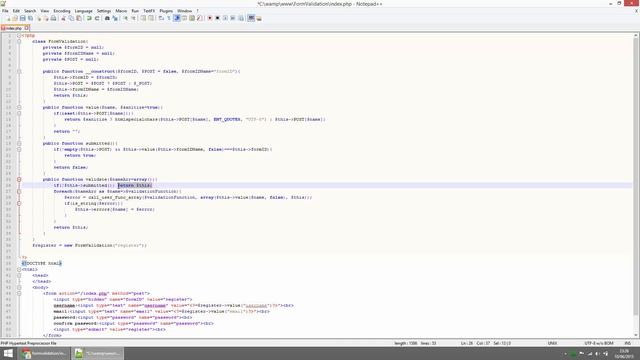Image resolution: width=640 pixels, height=360 pixels.
Task: Click the Zoom Out toolbar icon
Action: point(133,18)
